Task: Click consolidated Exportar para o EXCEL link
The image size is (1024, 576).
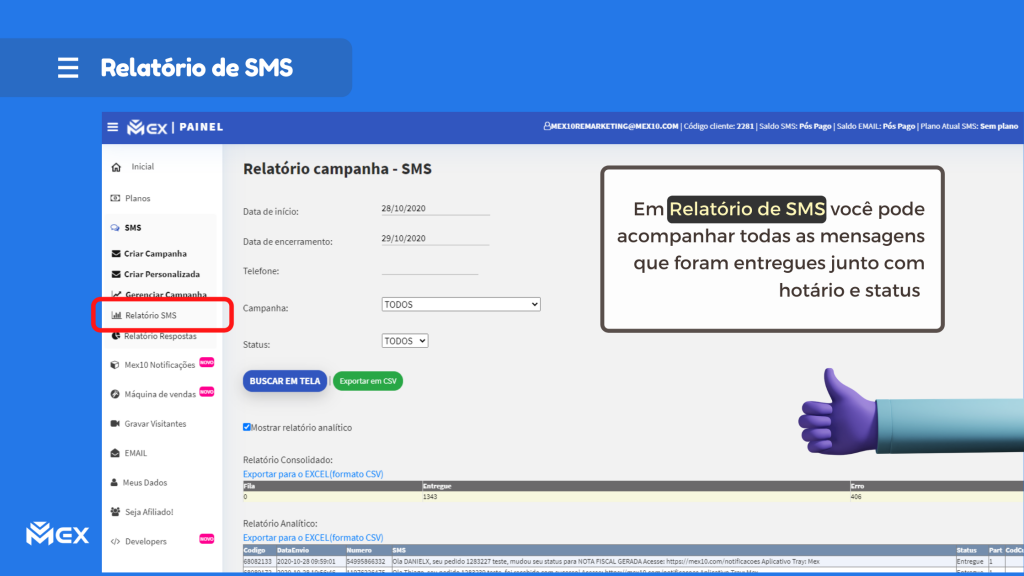Action: [x=313, y=474]
